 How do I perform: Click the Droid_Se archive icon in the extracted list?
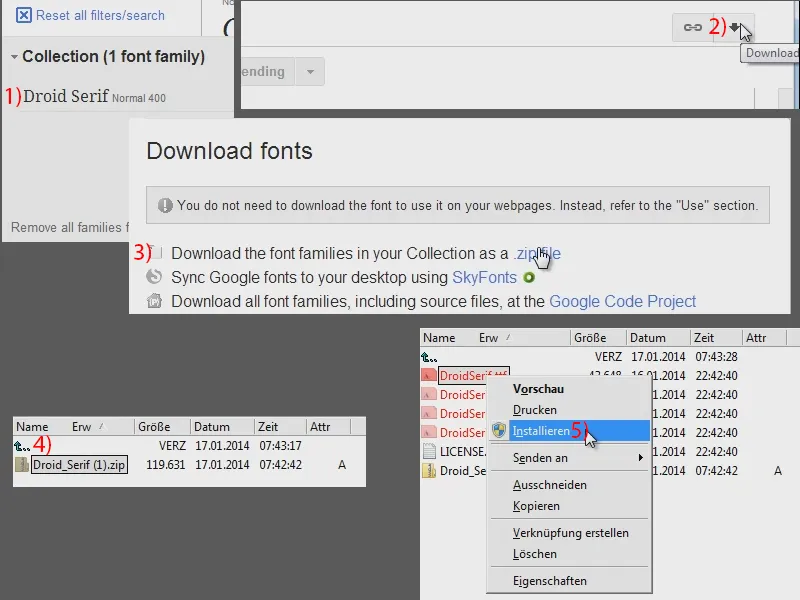click(429, 470)
